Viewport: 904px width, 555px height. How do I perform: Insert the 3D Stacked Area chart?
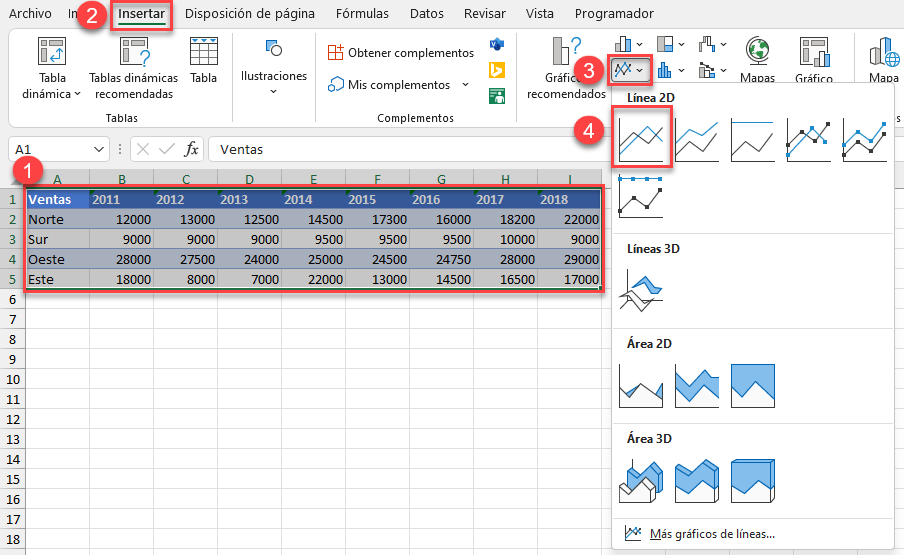[696, 481]
